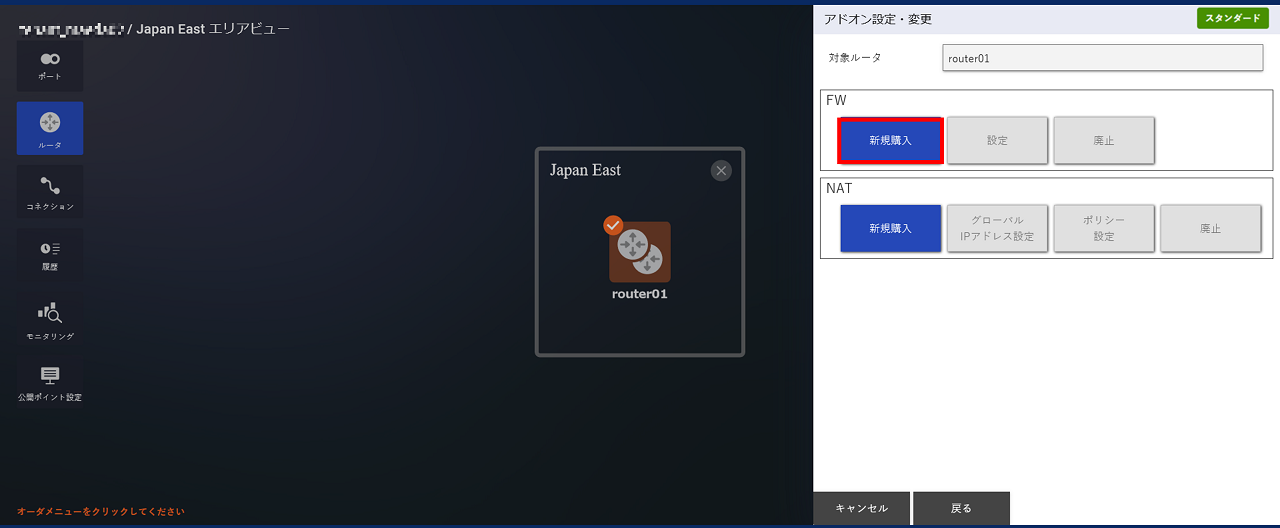Click the 対象ルータ input field
Image resolution: width=1280 pixels, height=528 pixels.
pyautogui.click(x=1103, y=58)
